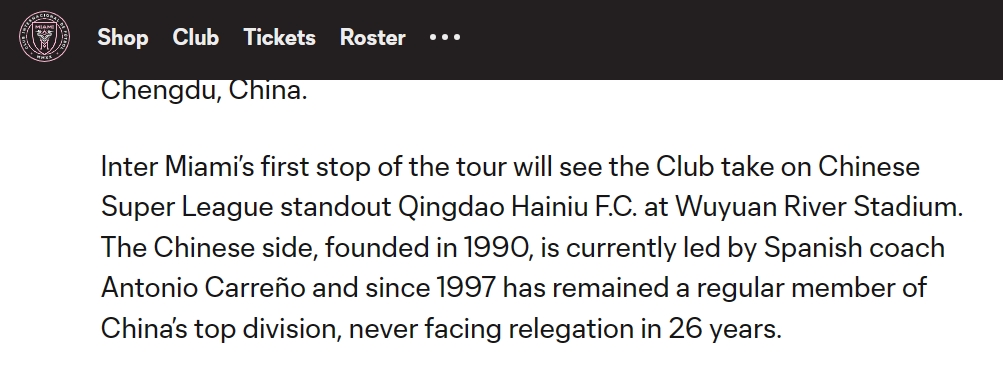This screenshot has width=1003, height=378.
Task: Go to the Club menu item
Action: [196, 37]
